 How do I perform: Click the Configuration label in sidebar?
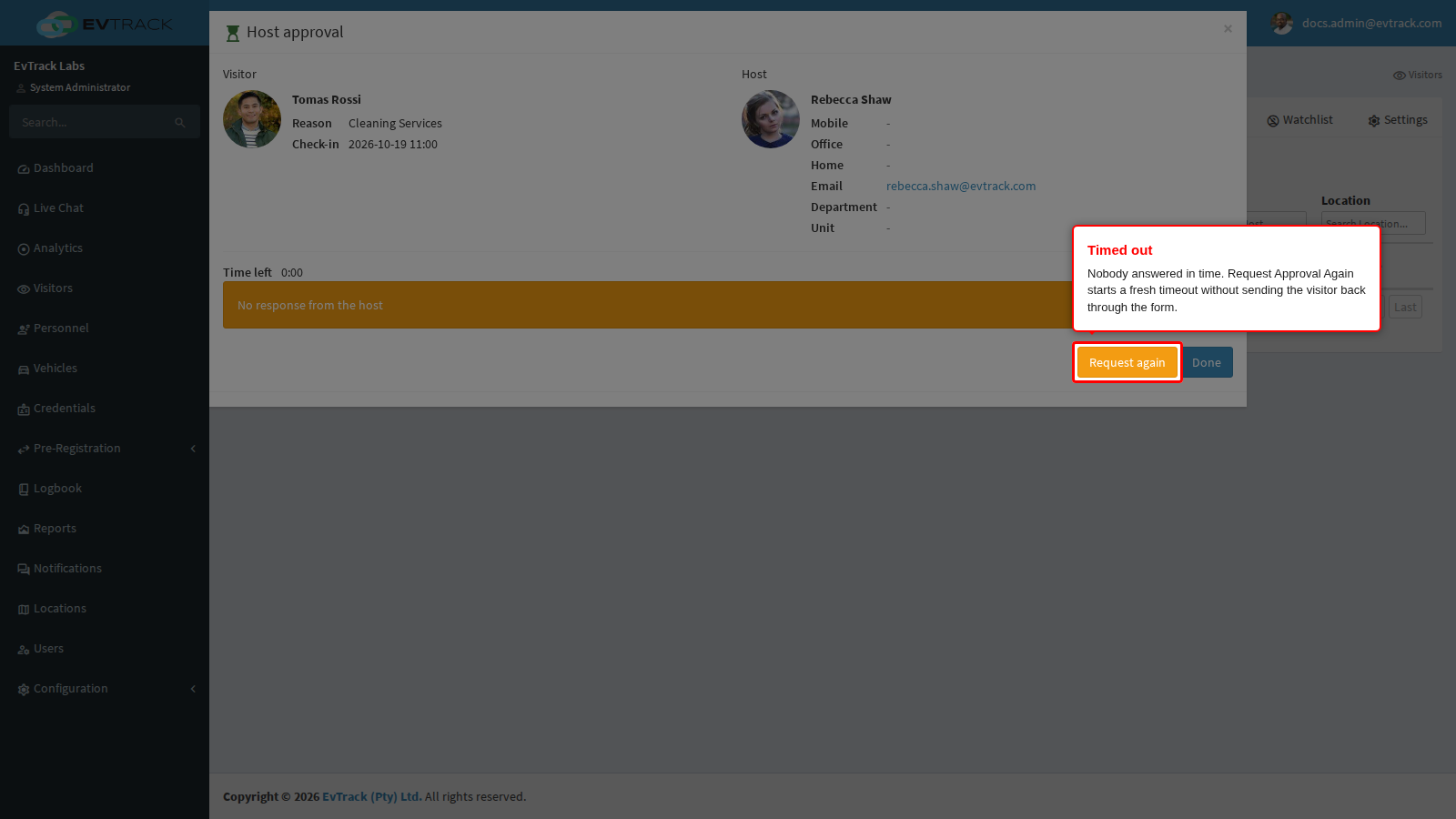coord(70,689)
